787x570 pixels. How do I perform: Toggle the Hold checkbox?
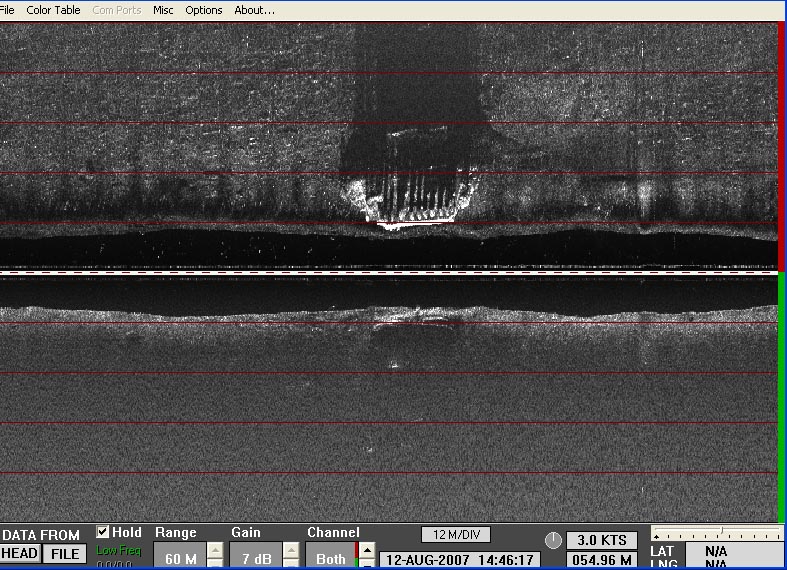tap(103, 533)
